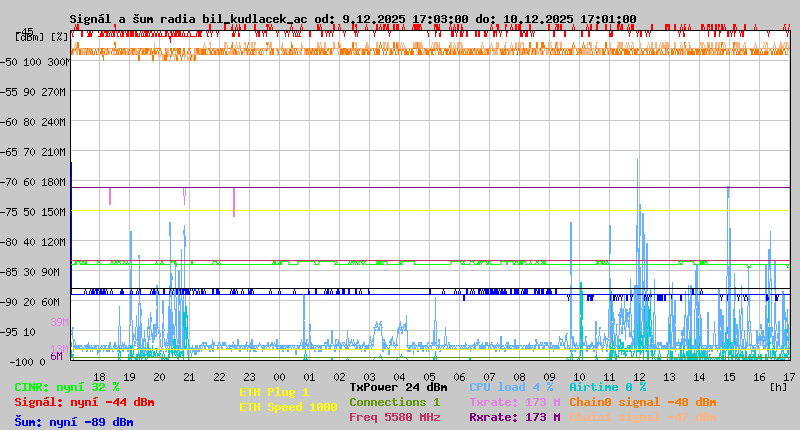Select the 'ETH Speed 1000' legend label
The height and width of the screenshot is (430, 800).
click(x=288, y=407)
